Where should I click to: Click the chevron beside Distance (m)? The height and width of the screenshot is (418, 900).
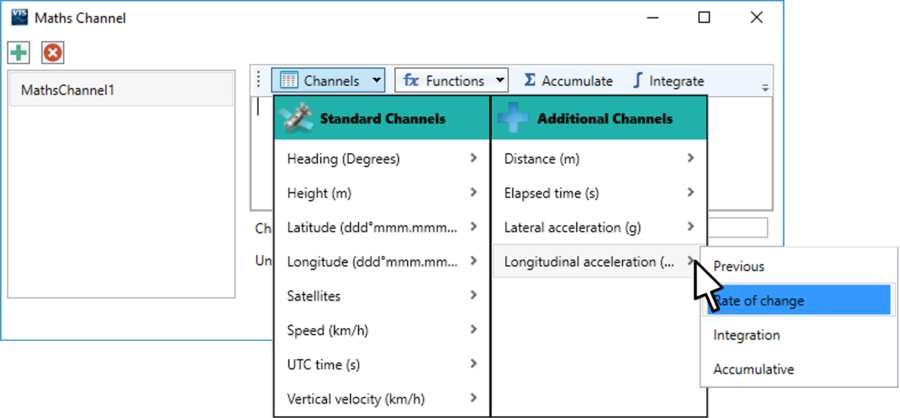[691, 158]
